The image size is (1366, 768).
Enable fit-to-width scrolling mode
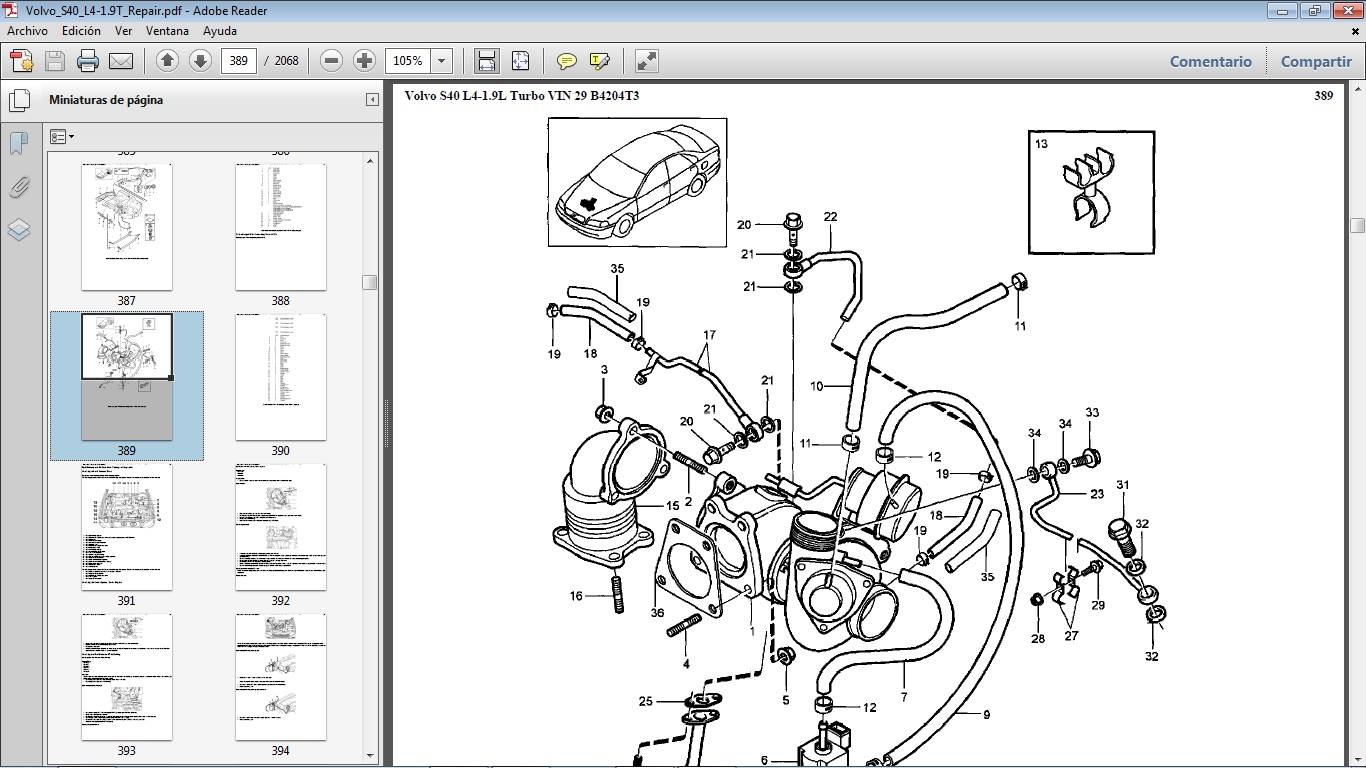click(487, 61)
